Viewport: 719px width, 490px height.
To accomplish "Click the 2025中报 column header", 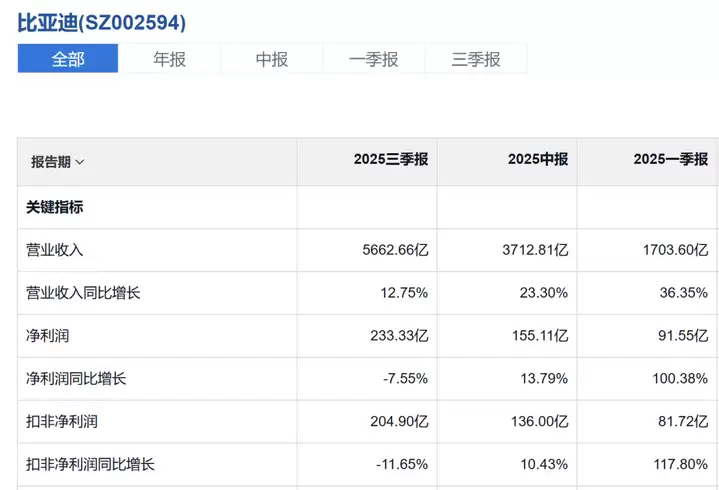I will [537, 160].
